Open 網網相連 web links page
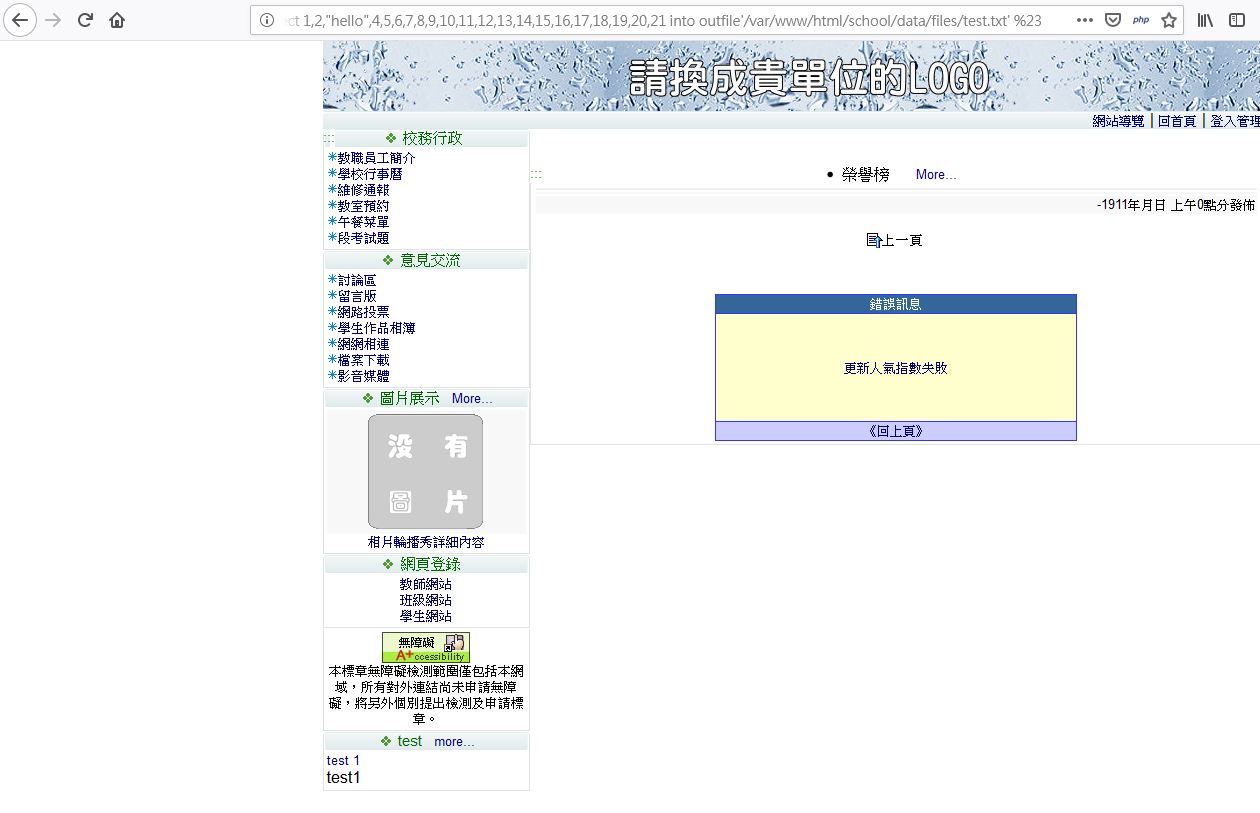Viewport: 1260px width, 813px height. [x=363, y=344]
